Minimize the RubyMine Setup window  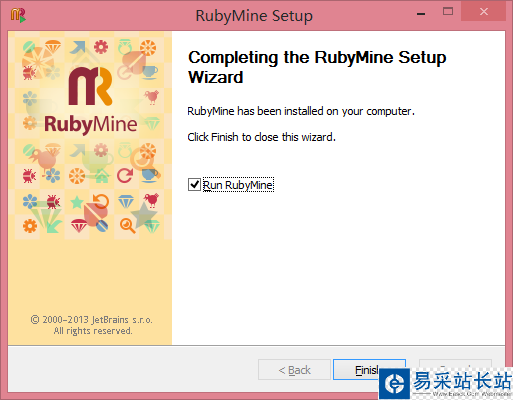421,14
